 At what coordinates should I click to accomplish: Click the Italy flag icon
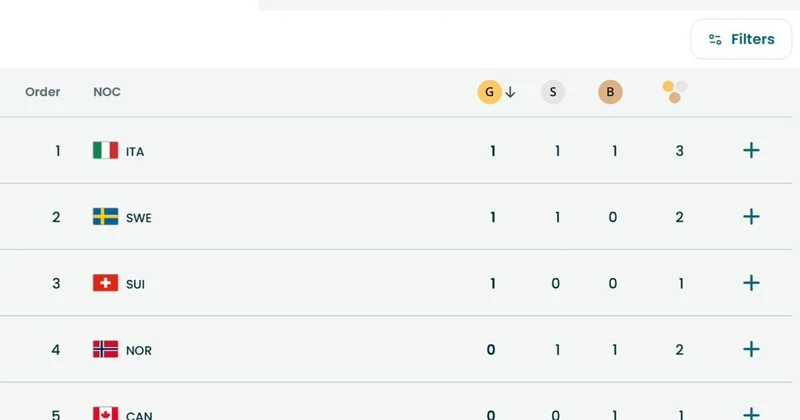pyautogui.click(x=105, y=151)
